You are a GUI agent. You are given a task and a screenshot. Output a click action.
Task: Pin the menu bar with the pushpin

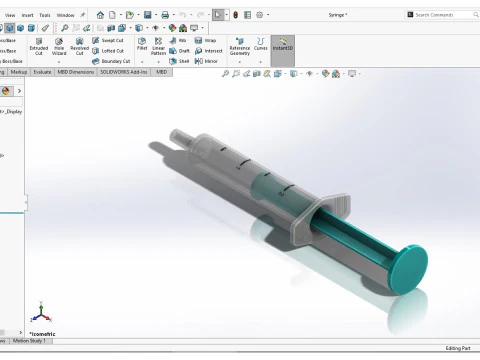pos(82,15)
